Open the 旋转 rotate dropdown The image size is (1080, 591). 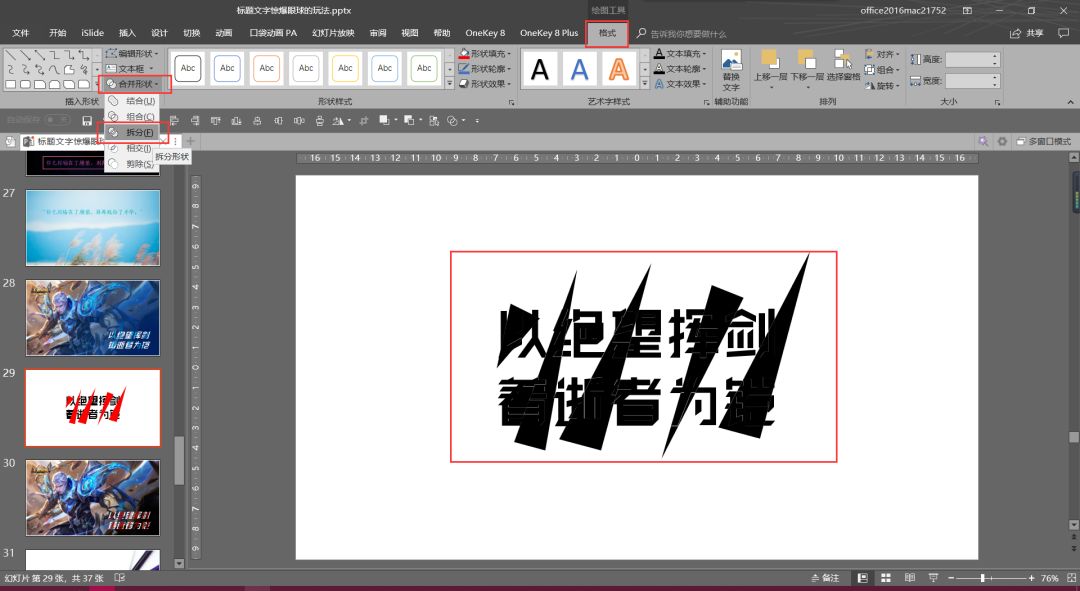tap(882, 86)
